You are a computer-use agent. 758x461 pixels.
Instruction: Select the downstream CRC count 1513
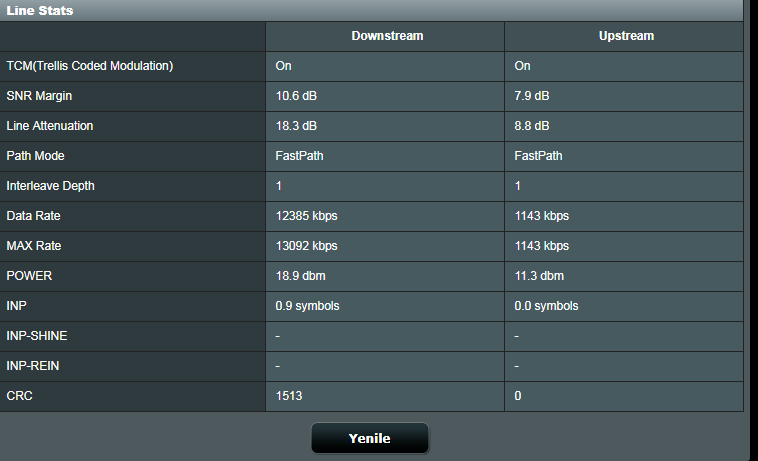pos(289,396)
